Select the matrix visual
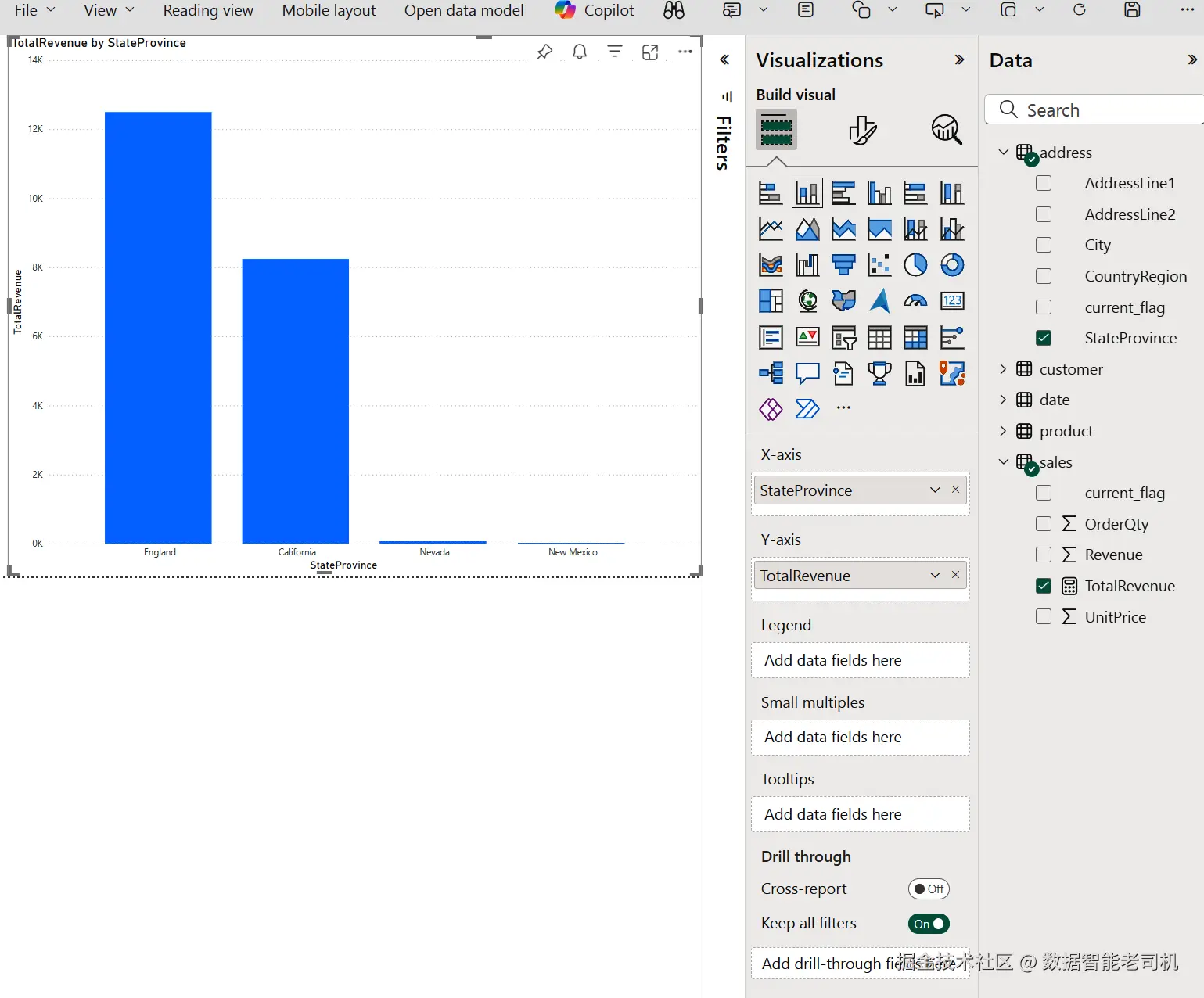Screen dimensions: 1204x998 [x=915, y=337]
